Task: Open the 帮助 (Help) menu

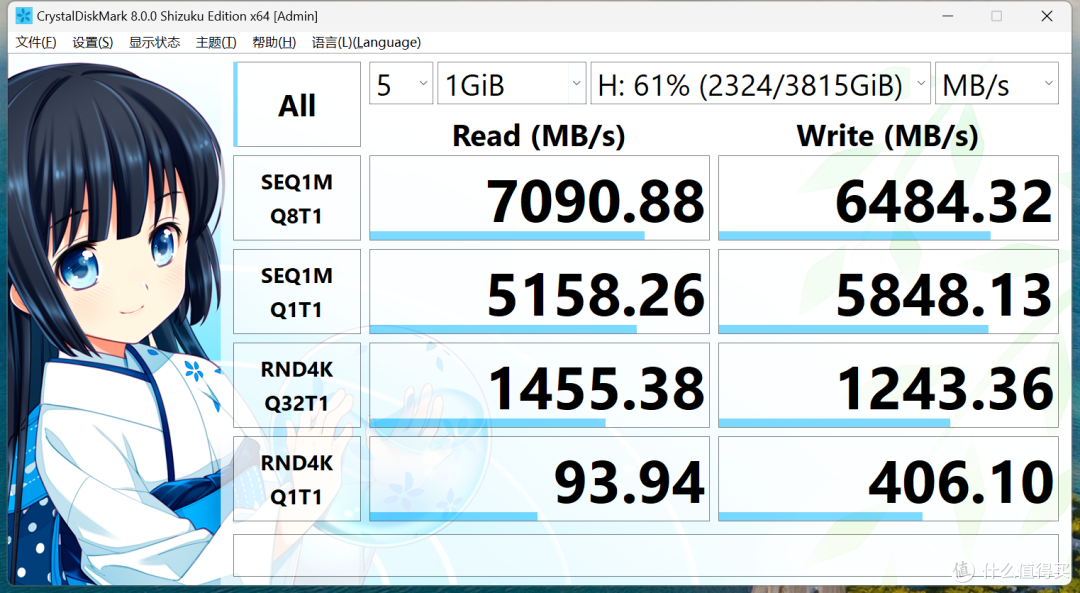Action: coord(273,42)
